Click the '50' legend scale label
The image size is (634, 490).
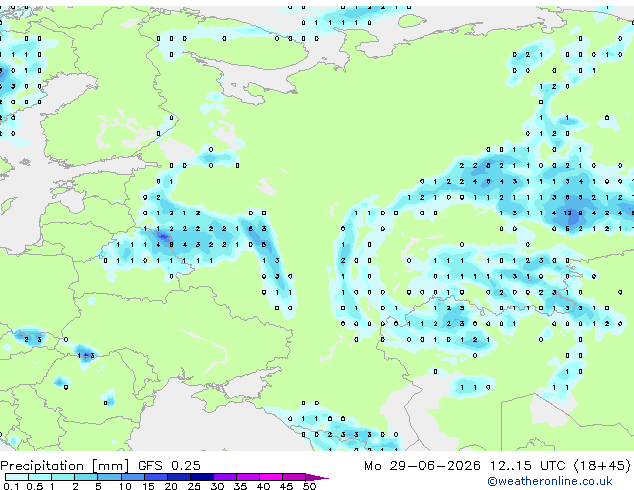pos(310,486)
